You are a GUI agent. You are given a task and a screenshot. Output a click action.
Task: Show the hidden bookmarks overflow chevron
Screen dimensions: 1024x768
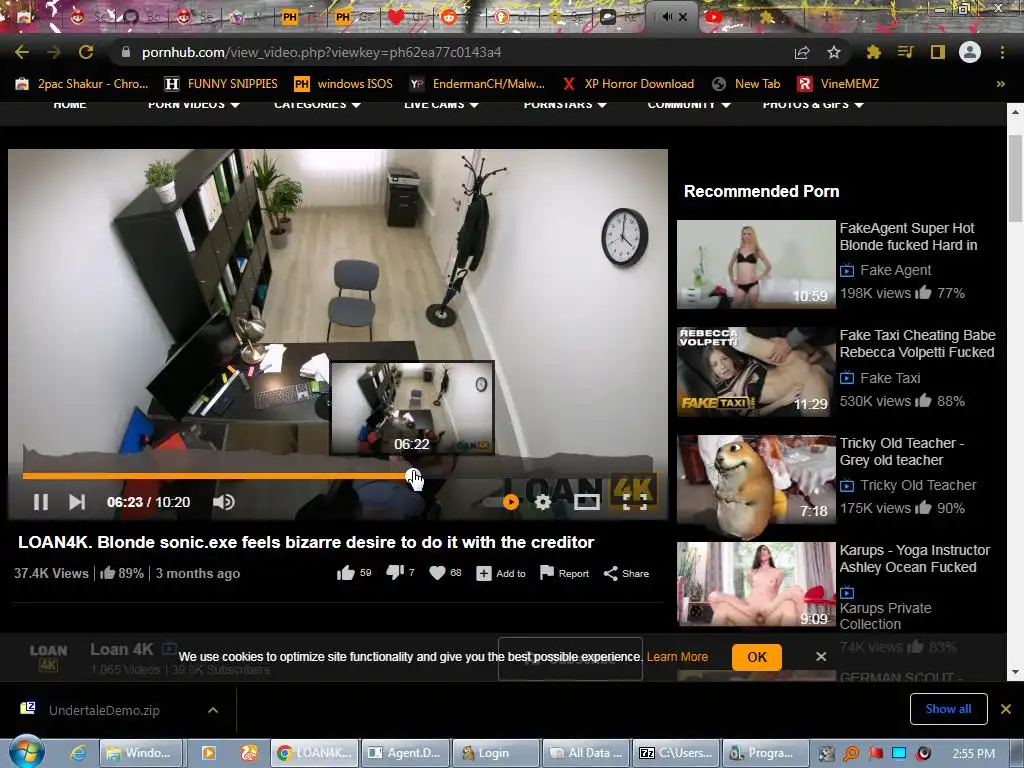pos(1000,84)
